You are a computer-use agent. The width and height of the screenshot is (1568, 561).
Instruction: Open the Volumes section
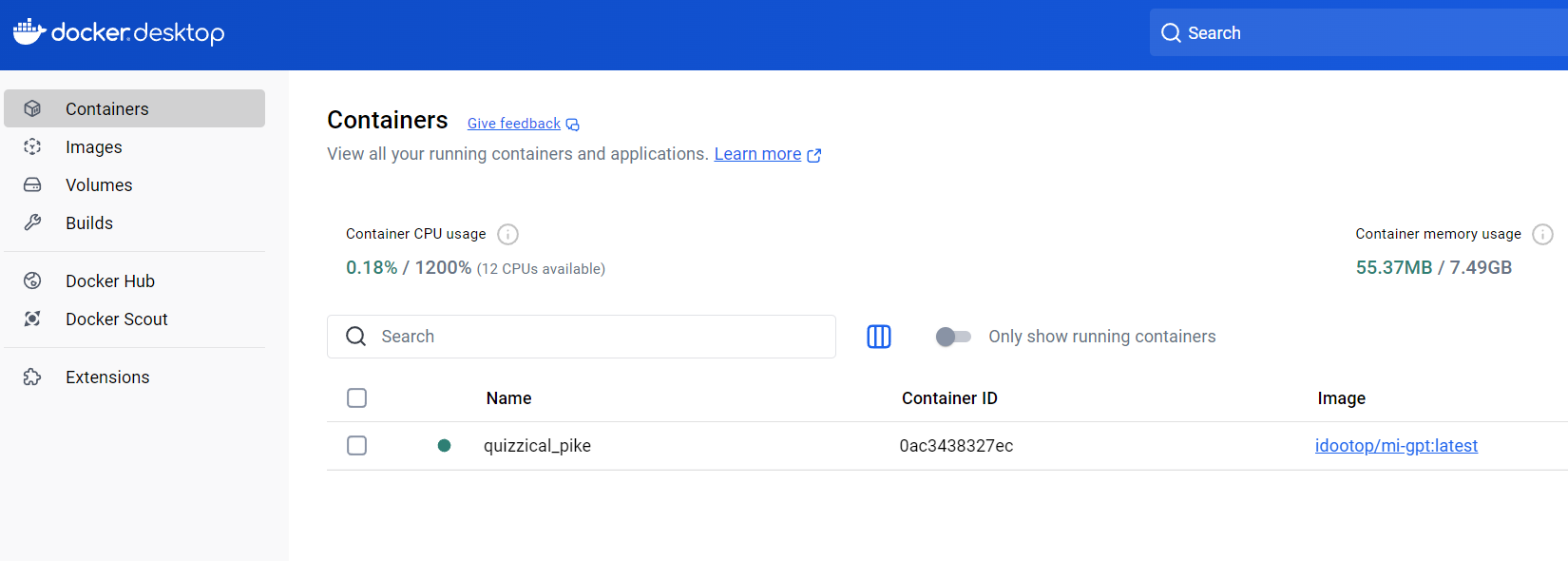(x=134, y=184)
